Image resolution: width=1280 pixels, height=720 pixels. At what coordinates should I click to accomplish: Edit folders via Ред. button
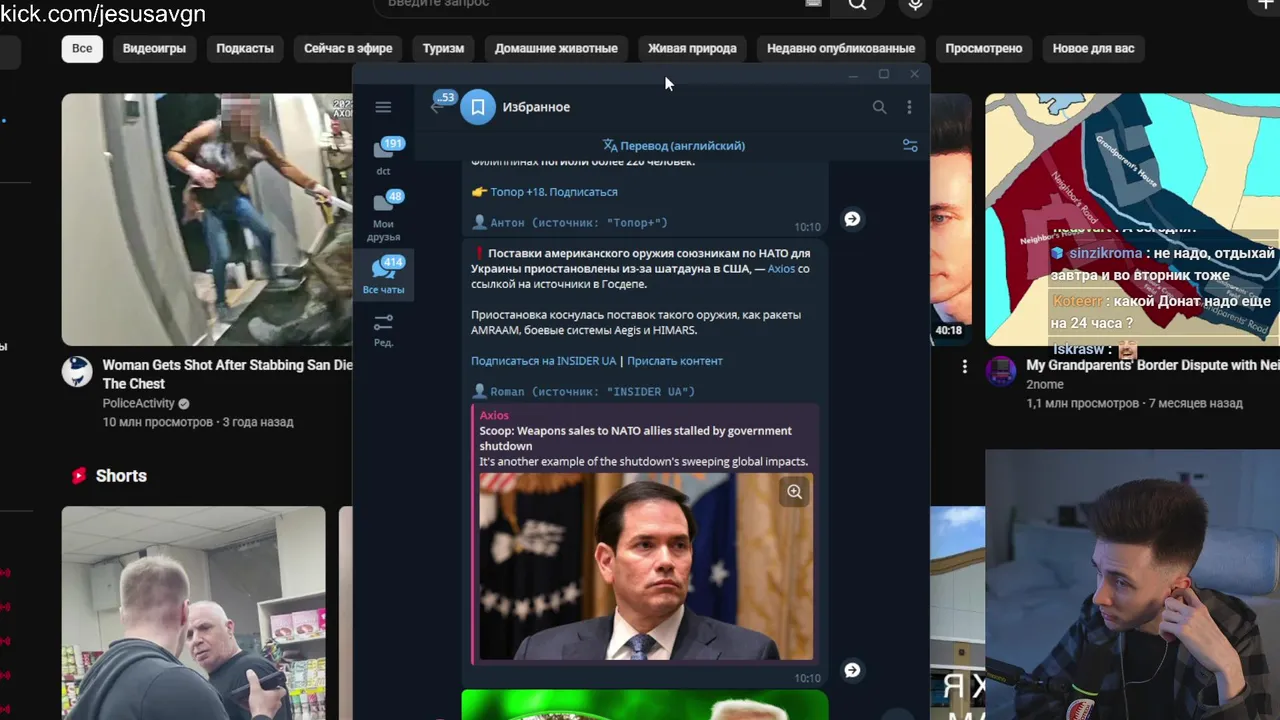[384, 329]
